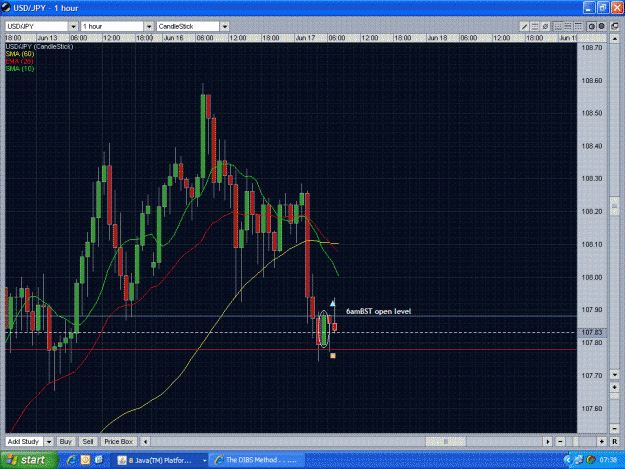Click the SMA (60) legend label

pos(20,54)
